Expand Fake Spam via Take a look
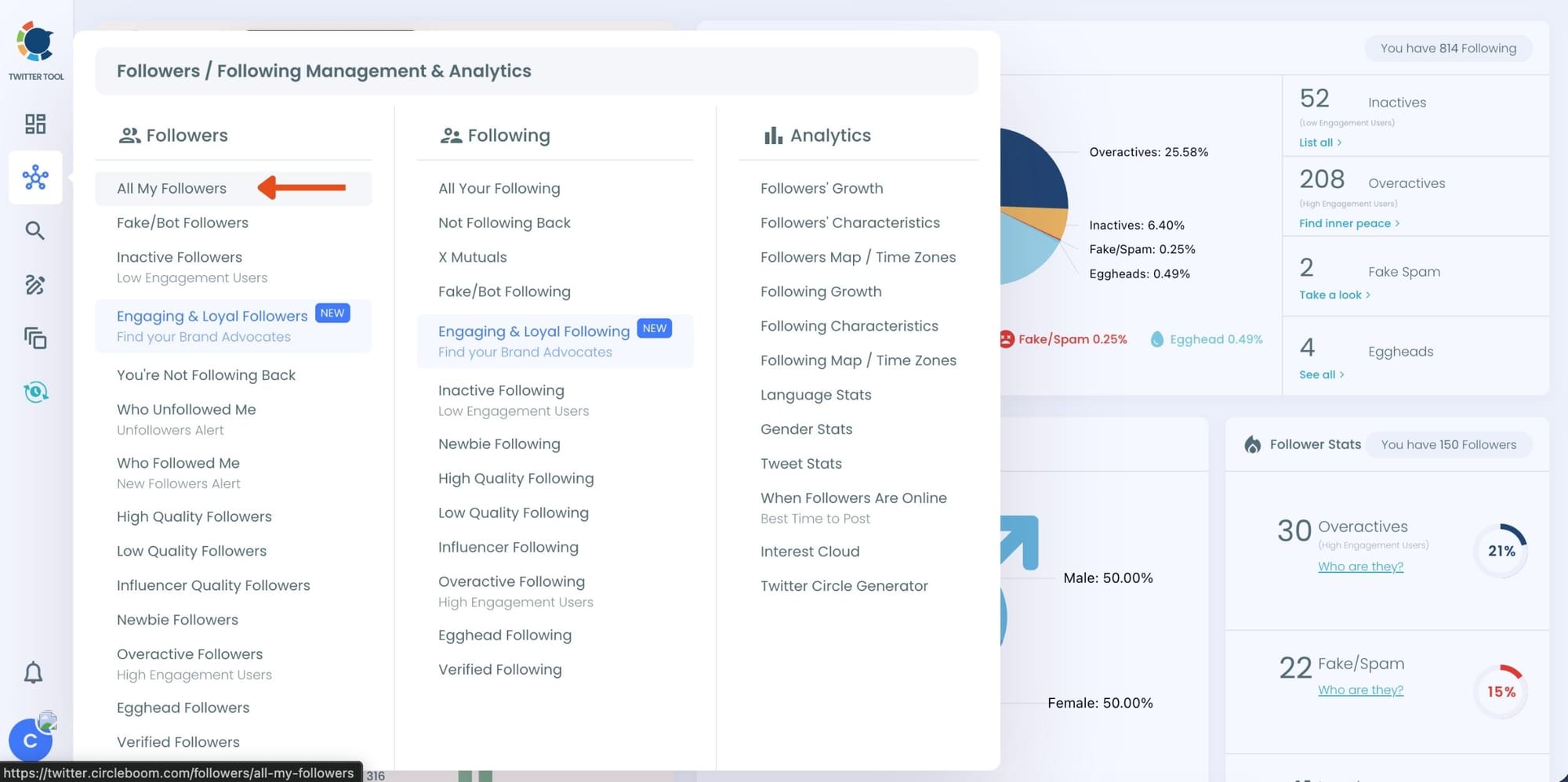 point(1334,295)
